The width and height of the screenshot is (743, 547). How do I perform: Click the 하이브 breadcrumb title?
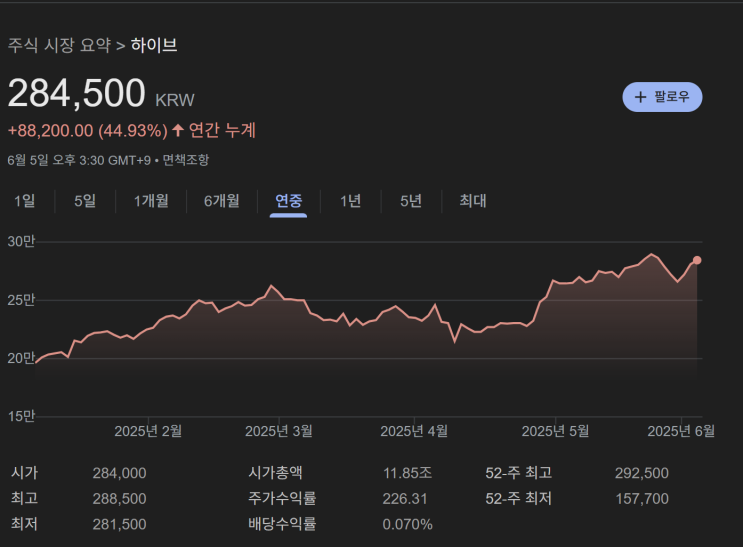[x=154, y=46]
